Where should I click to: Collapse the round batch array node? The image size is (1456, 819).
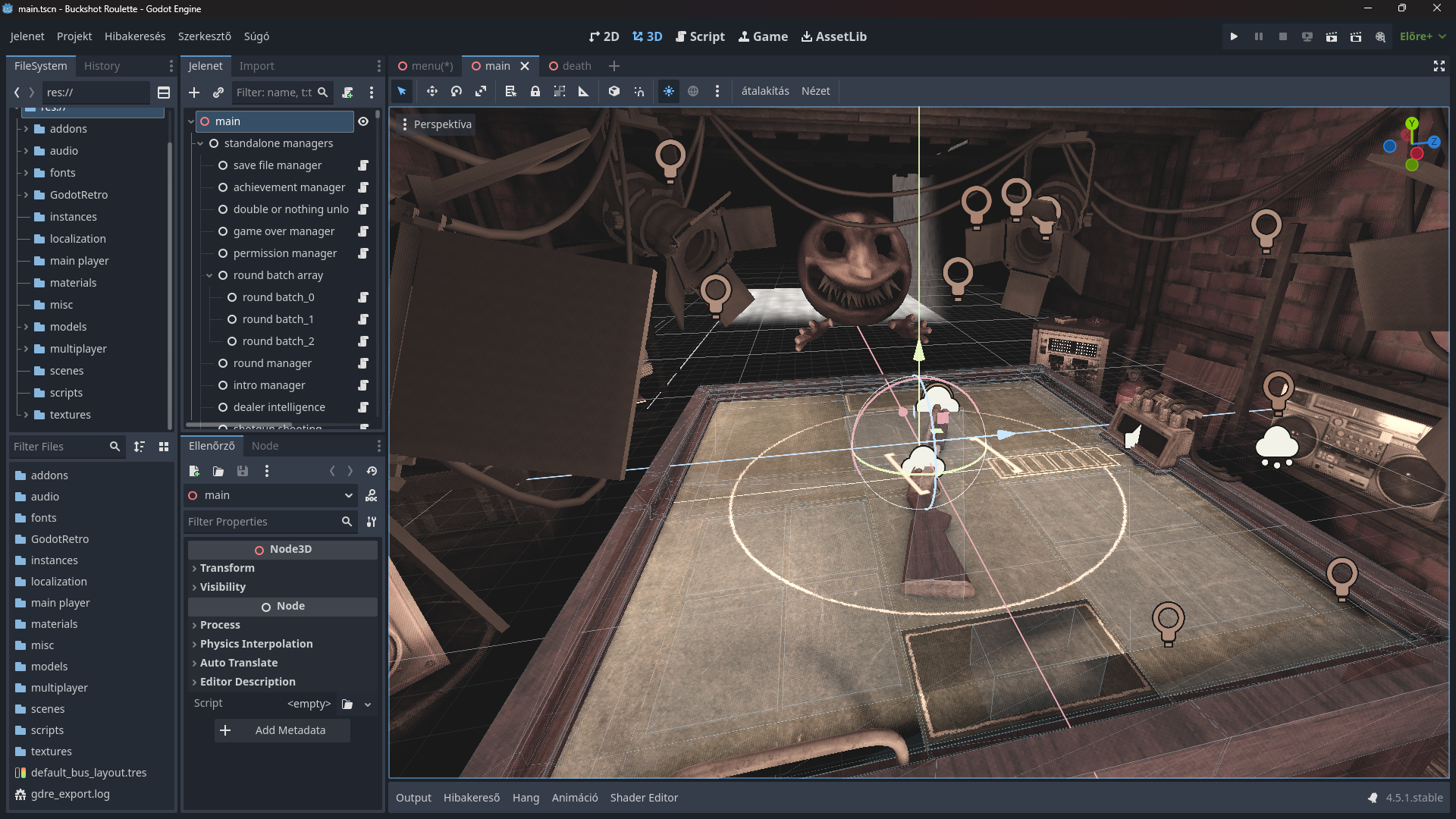pos(209,275)
